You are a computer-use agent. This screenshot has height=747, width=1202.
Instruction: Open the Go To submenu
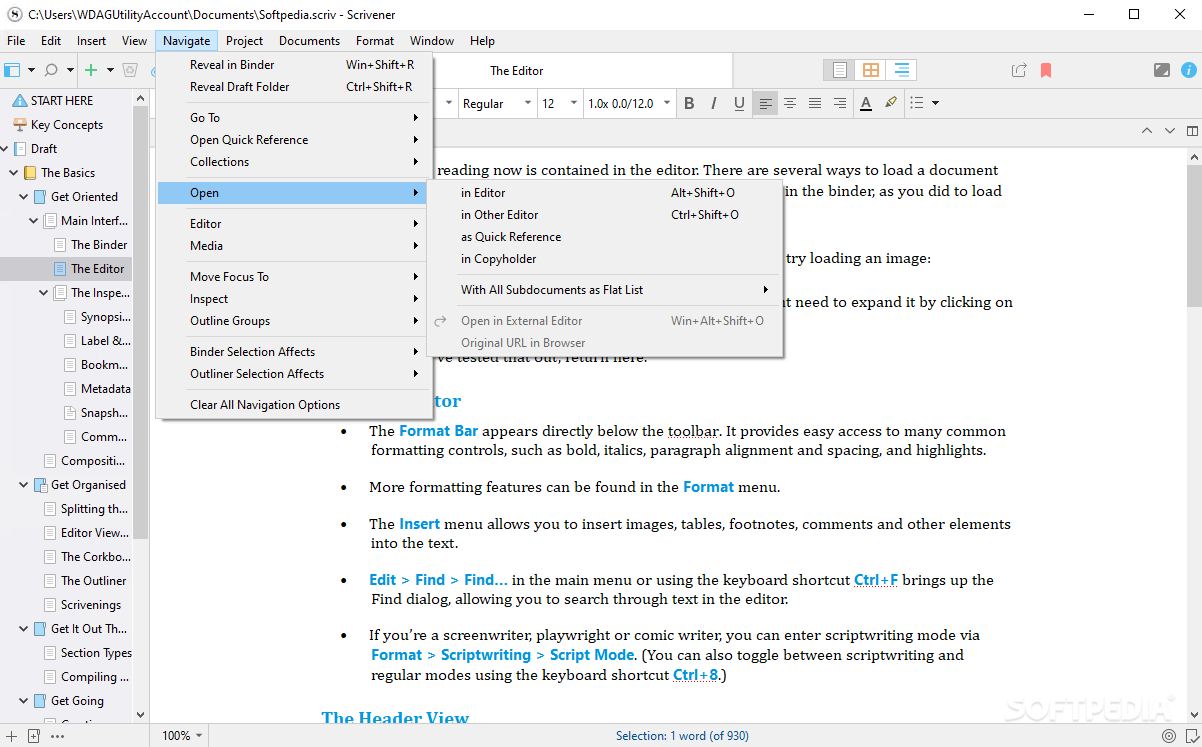pos(294,118)
